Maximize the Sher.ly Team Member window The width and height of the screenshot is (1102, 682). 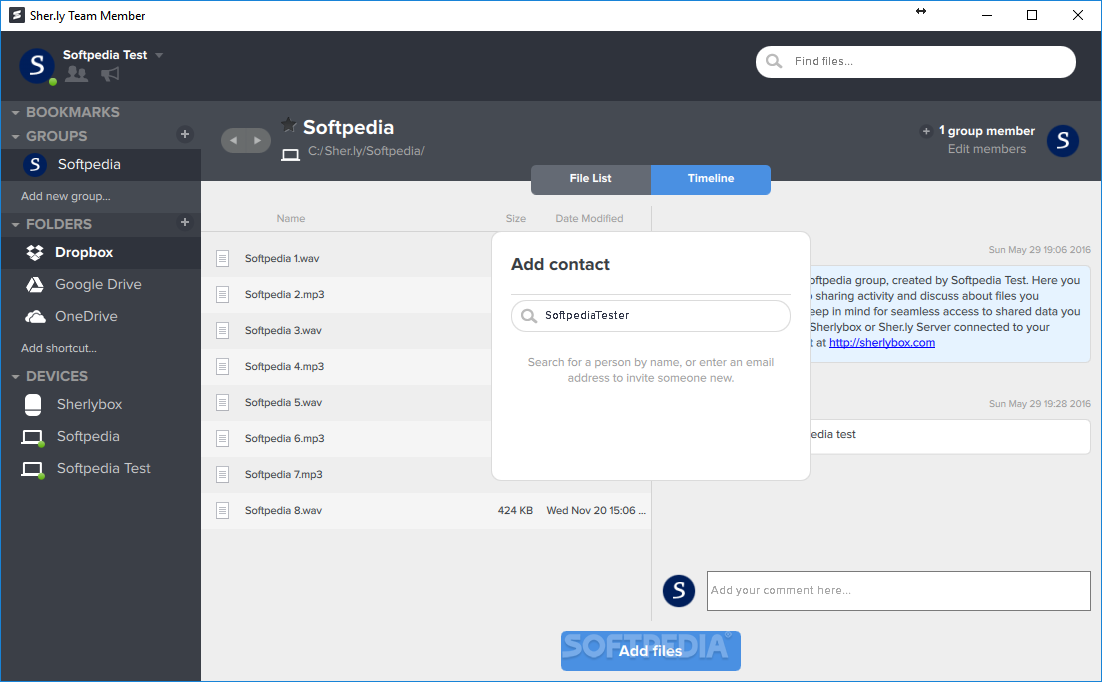1032,15
